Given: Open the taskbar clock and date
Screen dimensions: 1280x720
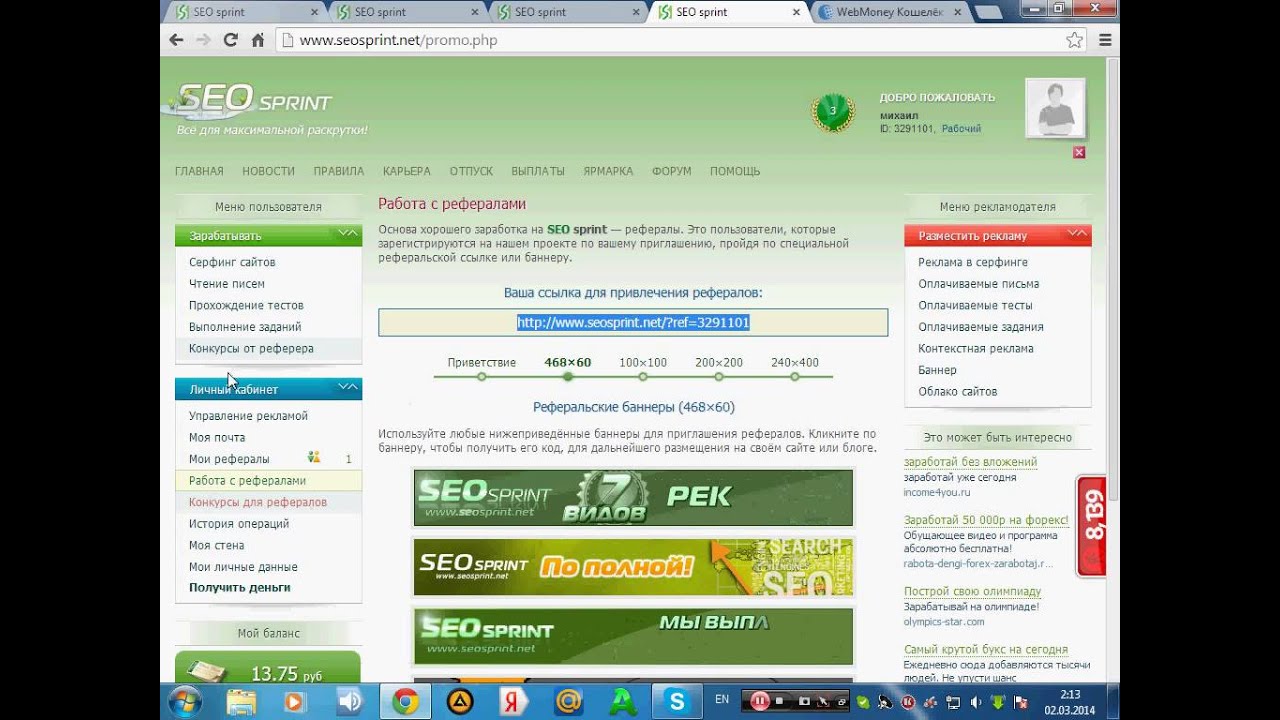Looking at the screenshot, I should click(x=1069, y=701).
